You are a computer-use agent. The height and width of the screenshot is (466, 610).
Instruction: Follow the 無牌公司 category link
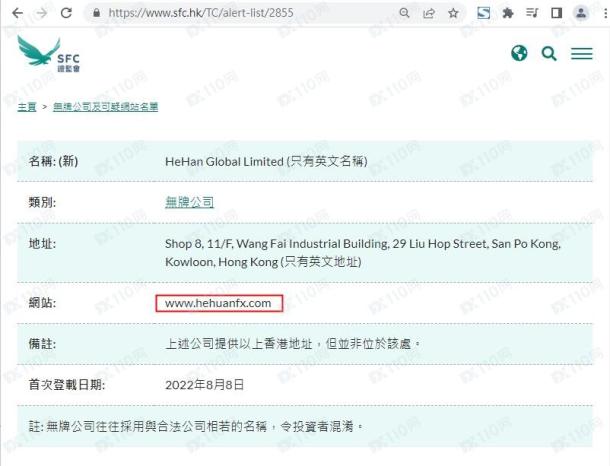pos(189,202)
